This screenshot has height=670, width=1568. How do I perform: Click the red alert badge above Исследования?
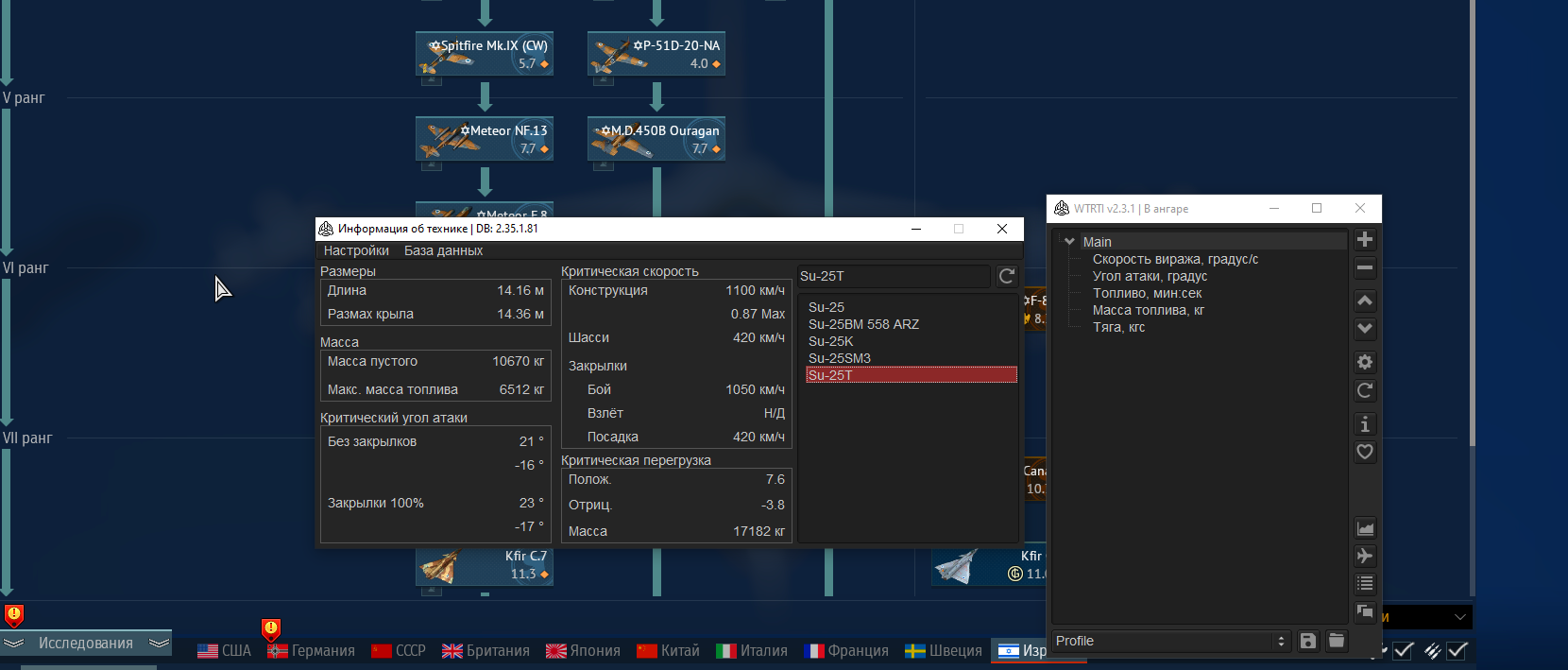pos(14,615)
